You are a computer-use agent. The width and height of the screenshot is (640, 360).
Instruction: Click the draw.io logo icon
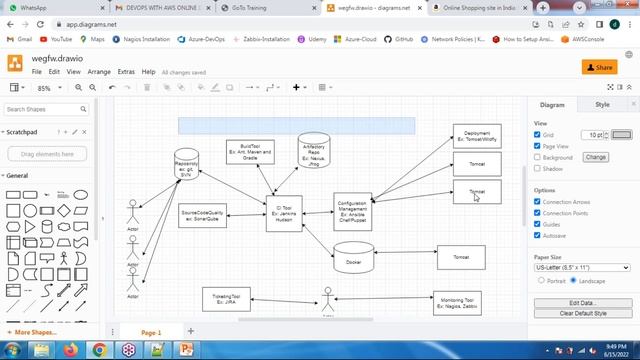[x=15, y=63]
